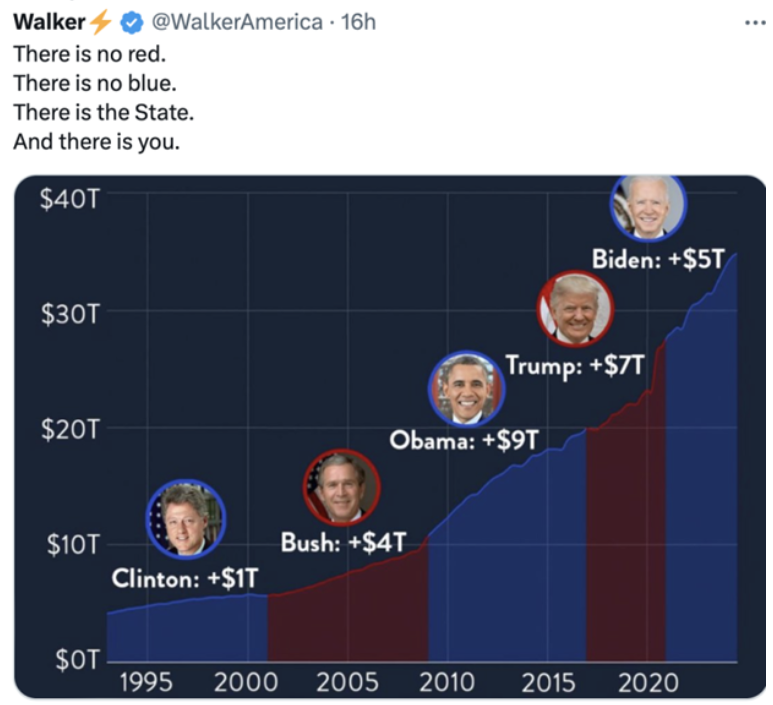
Task: Select the portrait above the Obama label
Action: (467, 388)
